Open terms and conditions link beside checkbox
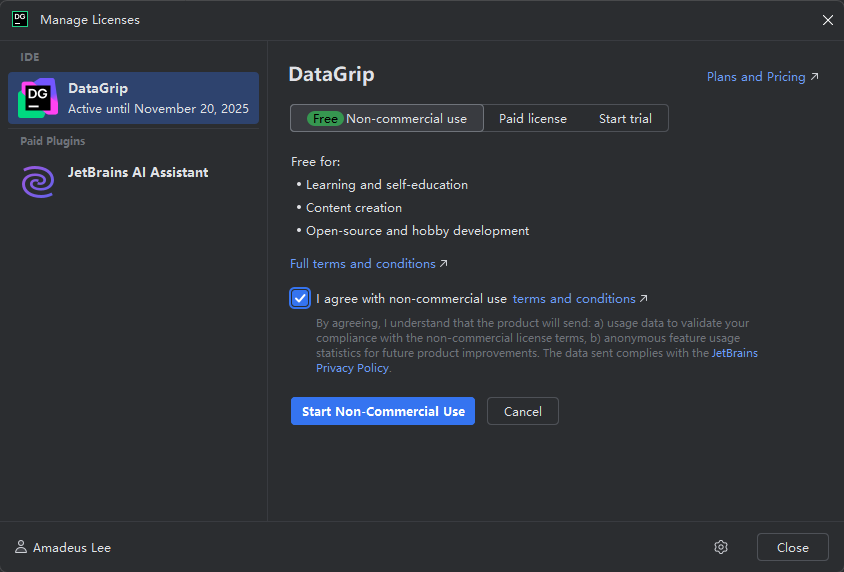The width and height of the screenshot is (844, 572). (x=580, y=299)
